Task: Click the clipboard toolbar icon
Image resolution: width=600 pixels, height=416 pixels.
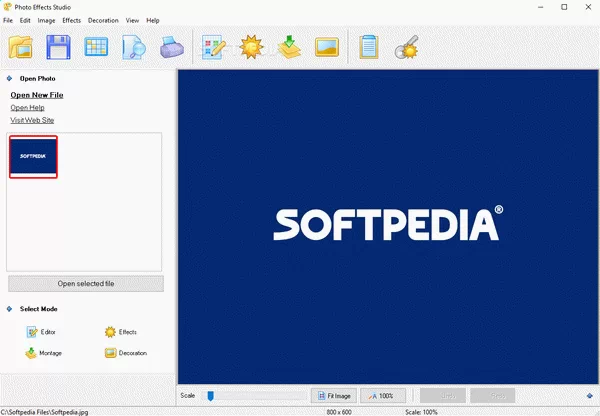Action: (369, 47)
